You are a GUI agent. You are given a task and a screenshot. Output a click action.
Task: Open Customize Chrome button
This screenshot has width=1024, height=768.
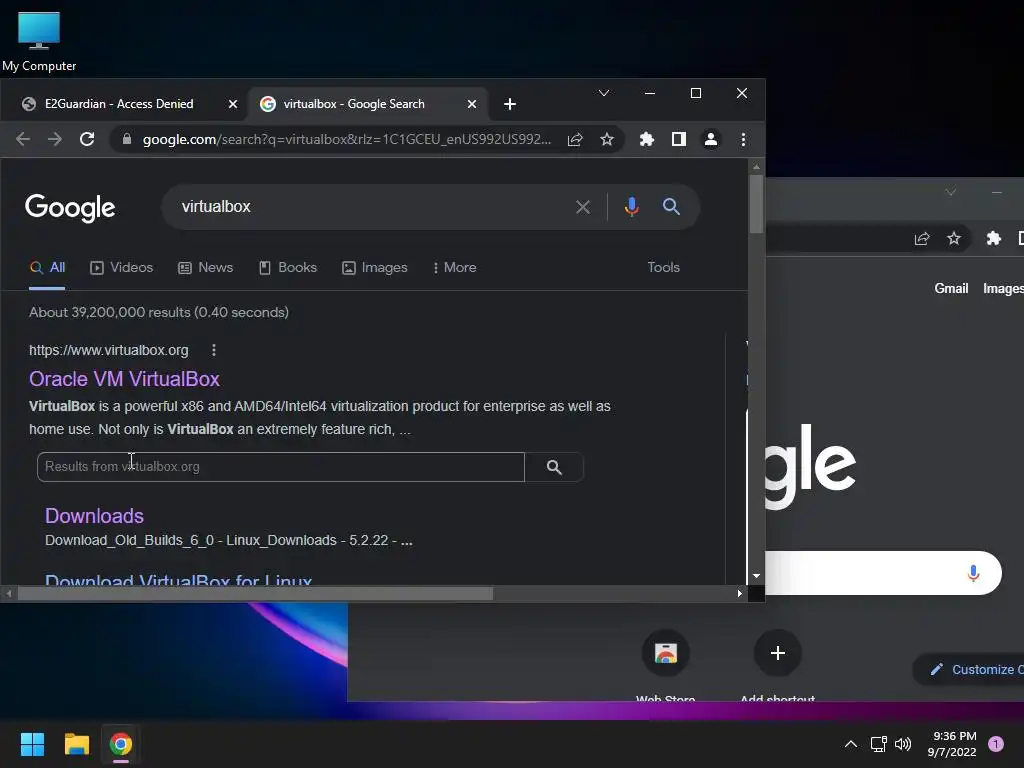click(970, 669)
